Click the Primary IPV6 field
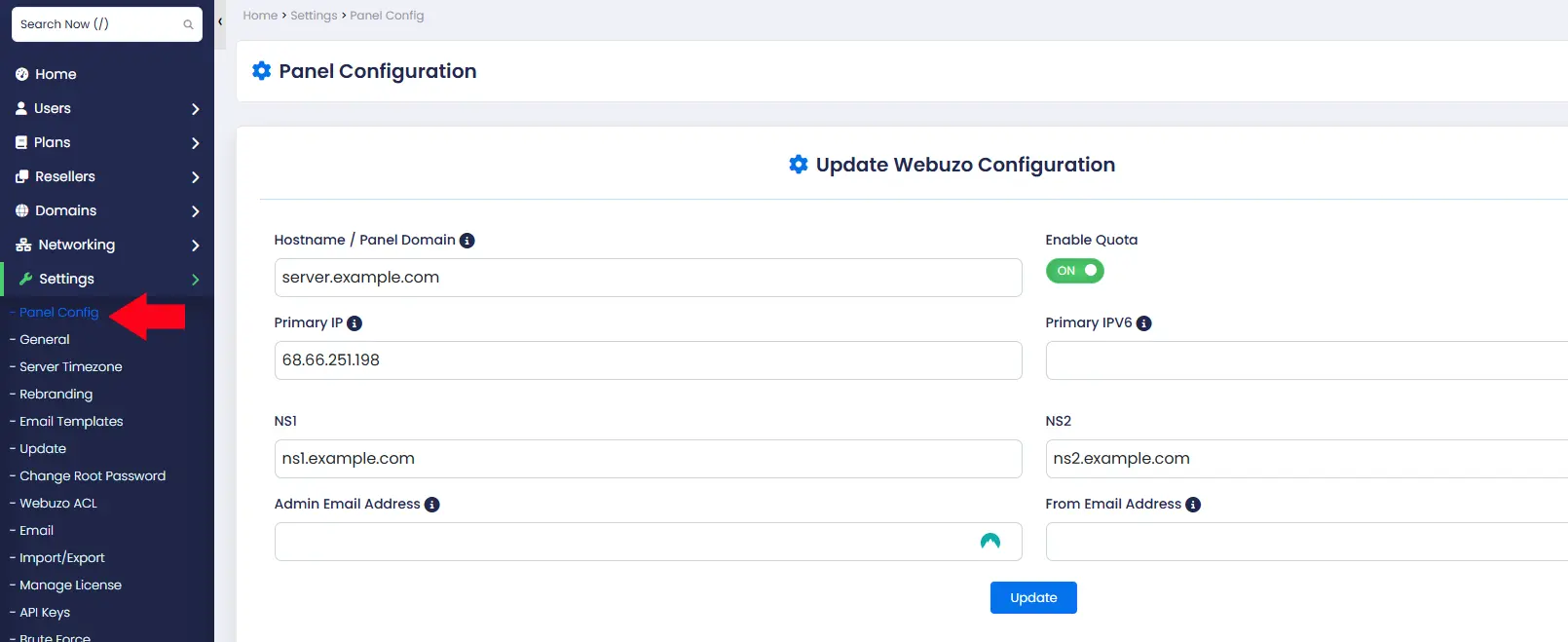This screenshot has width=1568, height=642. [1307, 360]
